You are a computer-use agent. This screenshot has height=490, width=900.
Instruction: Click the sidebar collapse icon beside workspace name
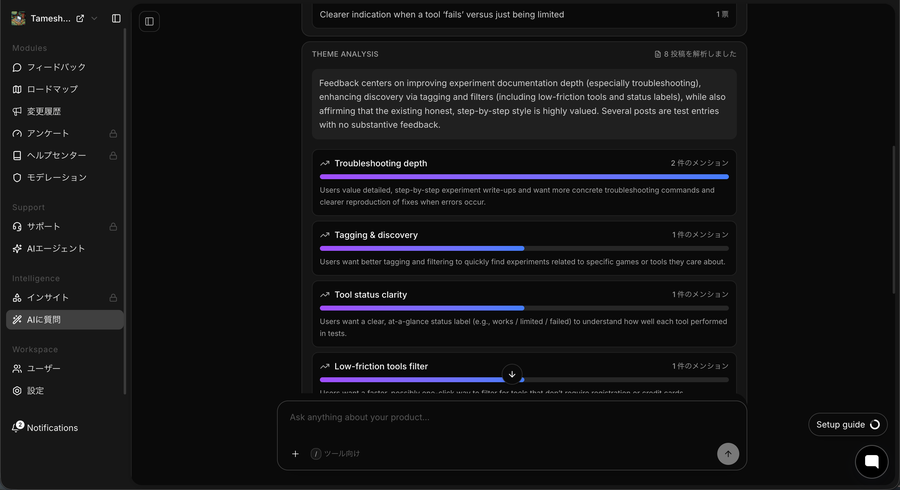116,18
